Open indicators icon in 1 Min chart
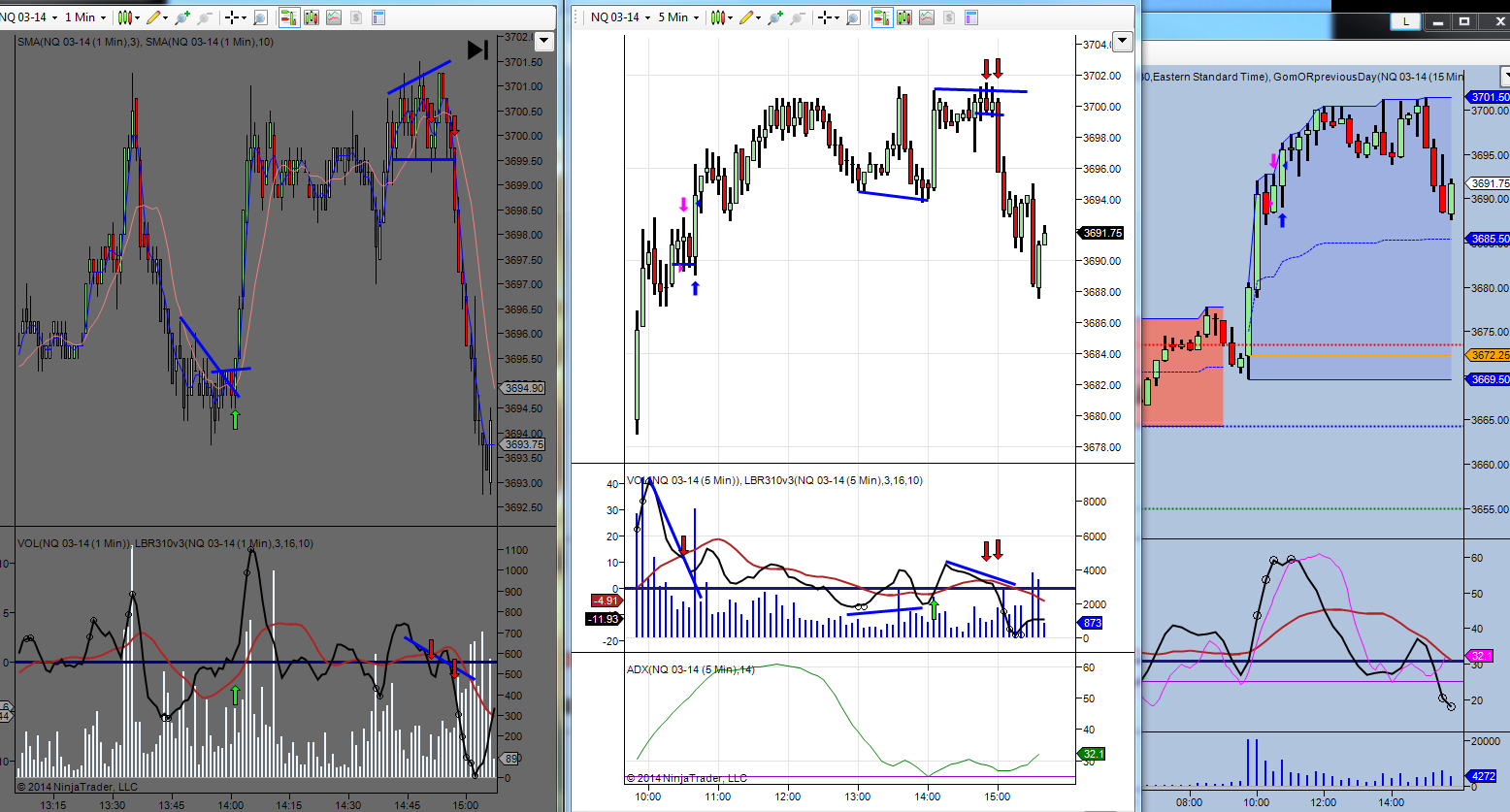Screen dimensions: 1510x812 pyautogui.click(x=334, y=17)
